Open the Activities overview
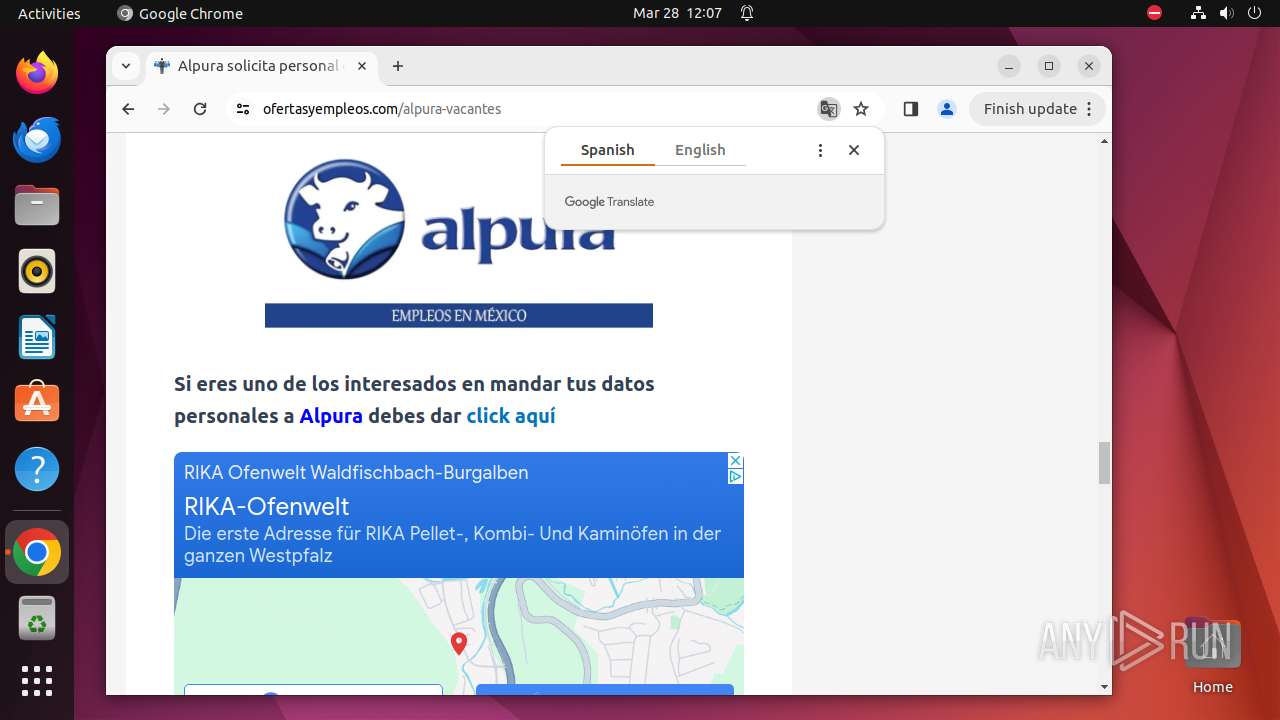1280x720 pixels. 49,13
